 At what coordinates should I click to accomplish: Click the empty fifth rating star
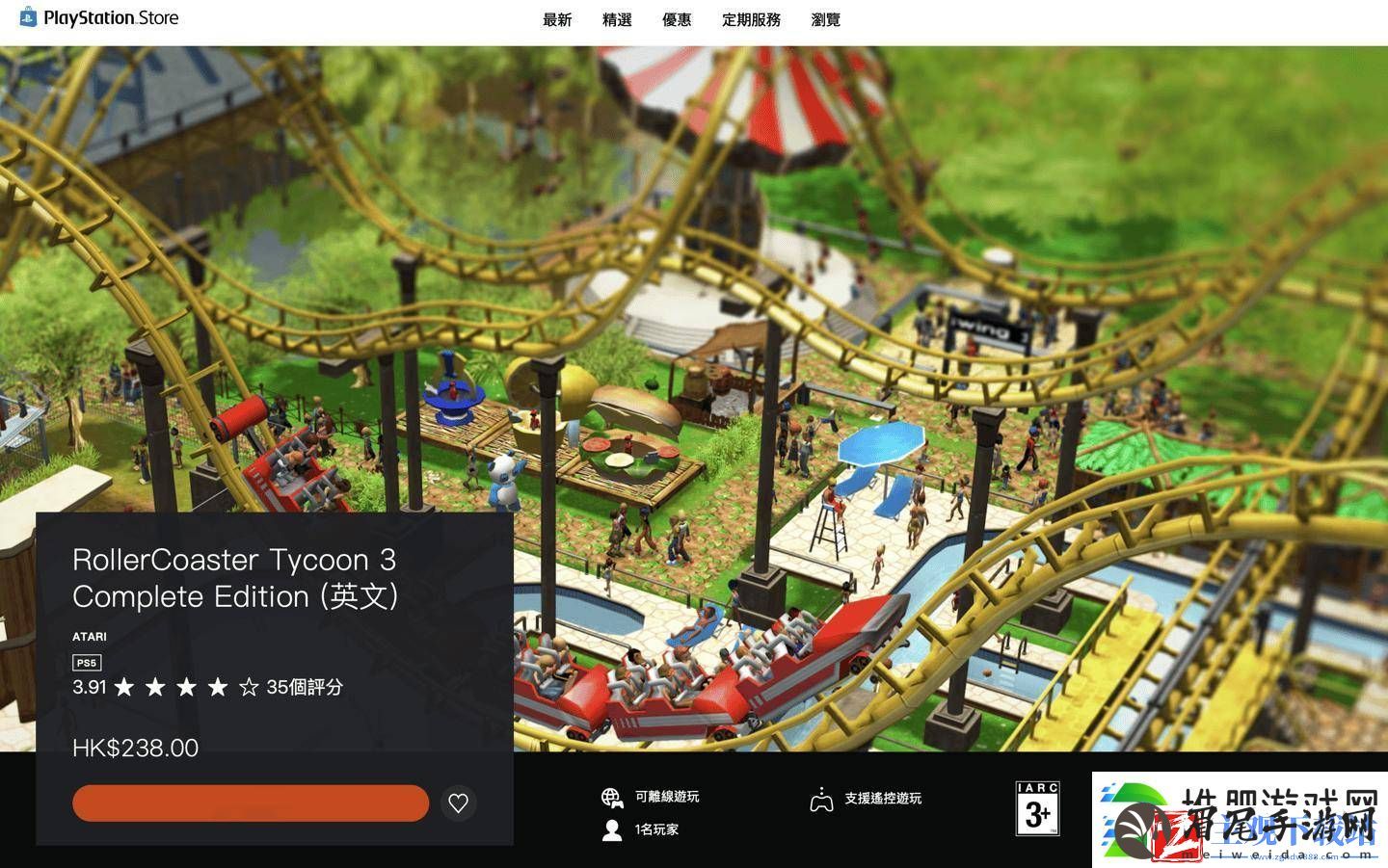coord(249,687)
